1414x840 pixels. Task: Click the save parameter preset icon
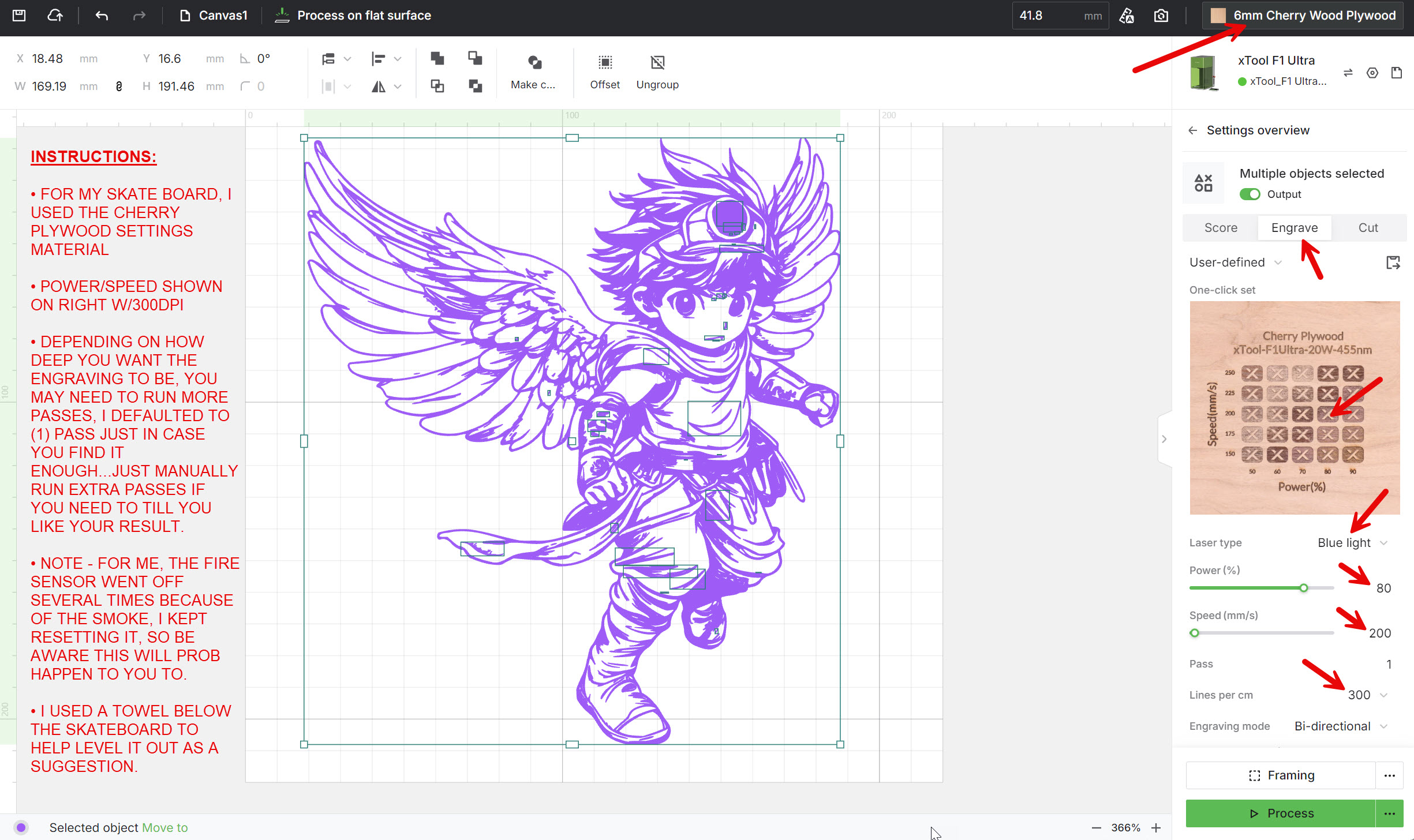(1393, 262)
